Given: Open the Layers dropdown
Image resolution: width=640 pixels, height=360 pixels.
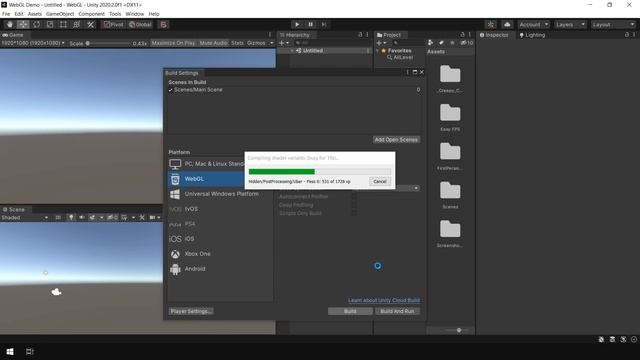Looking at the screenshot, I should point(570,24).
